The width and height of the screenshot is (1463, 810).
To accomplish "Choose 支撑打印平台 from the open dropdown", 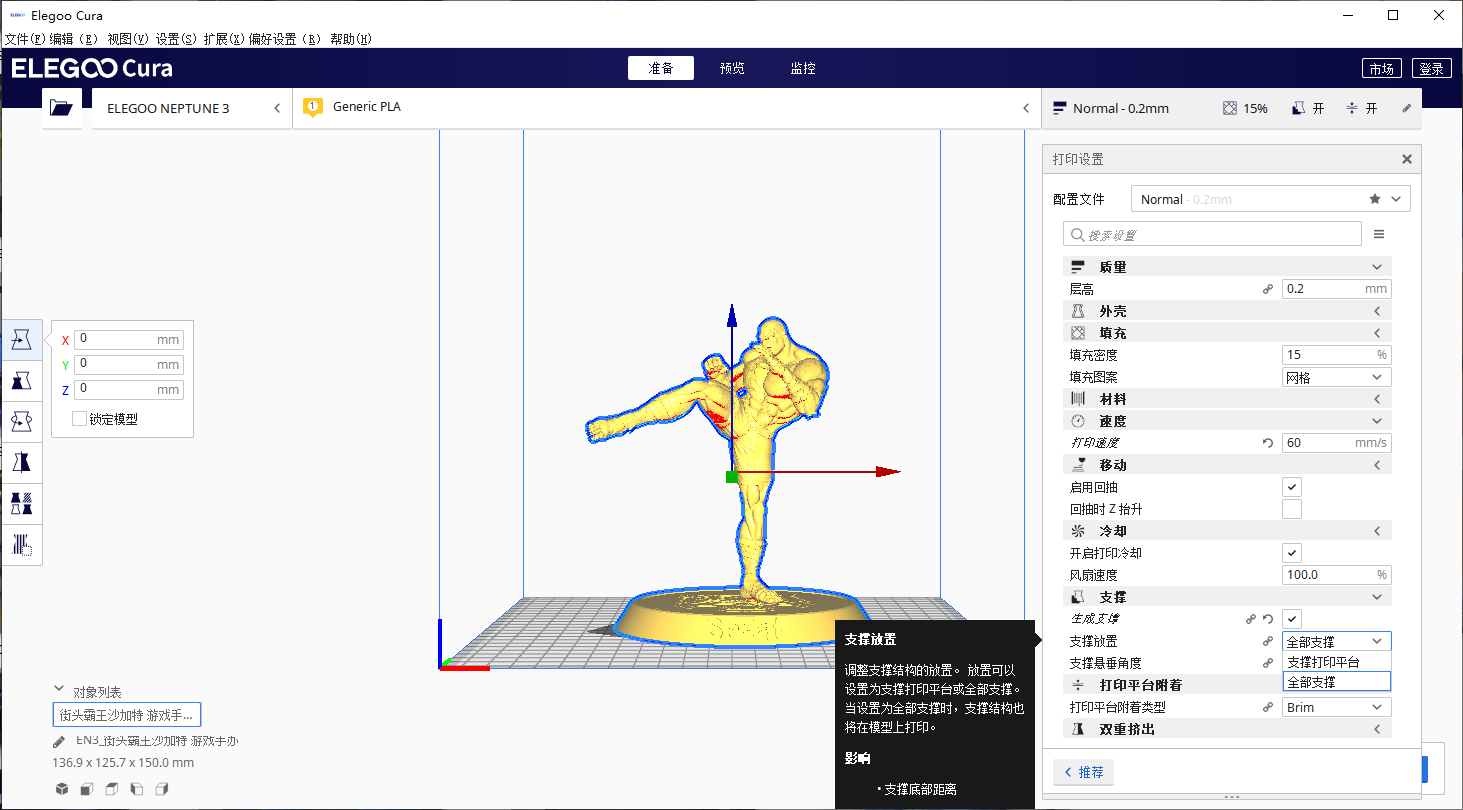I will (1337, 662).
